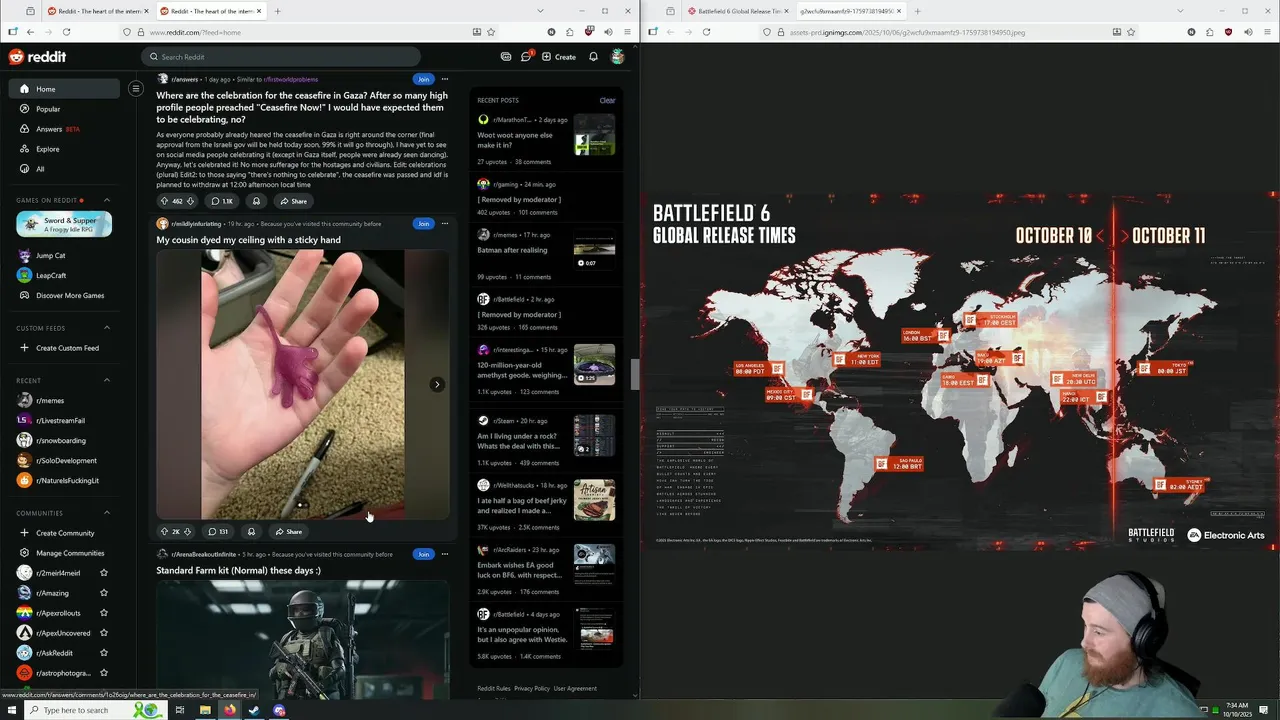Favorite r/2meirl4meirl with its star

(104, 573)
